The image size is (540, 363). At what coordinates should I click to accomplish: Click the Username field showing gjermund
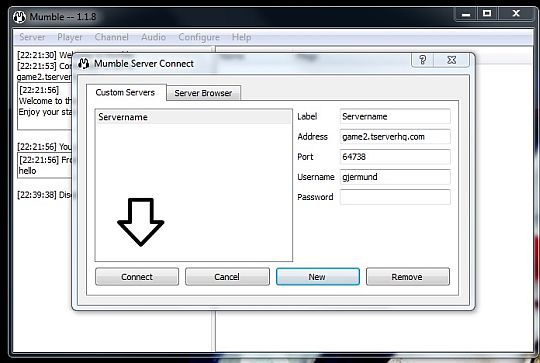[395, 177]
